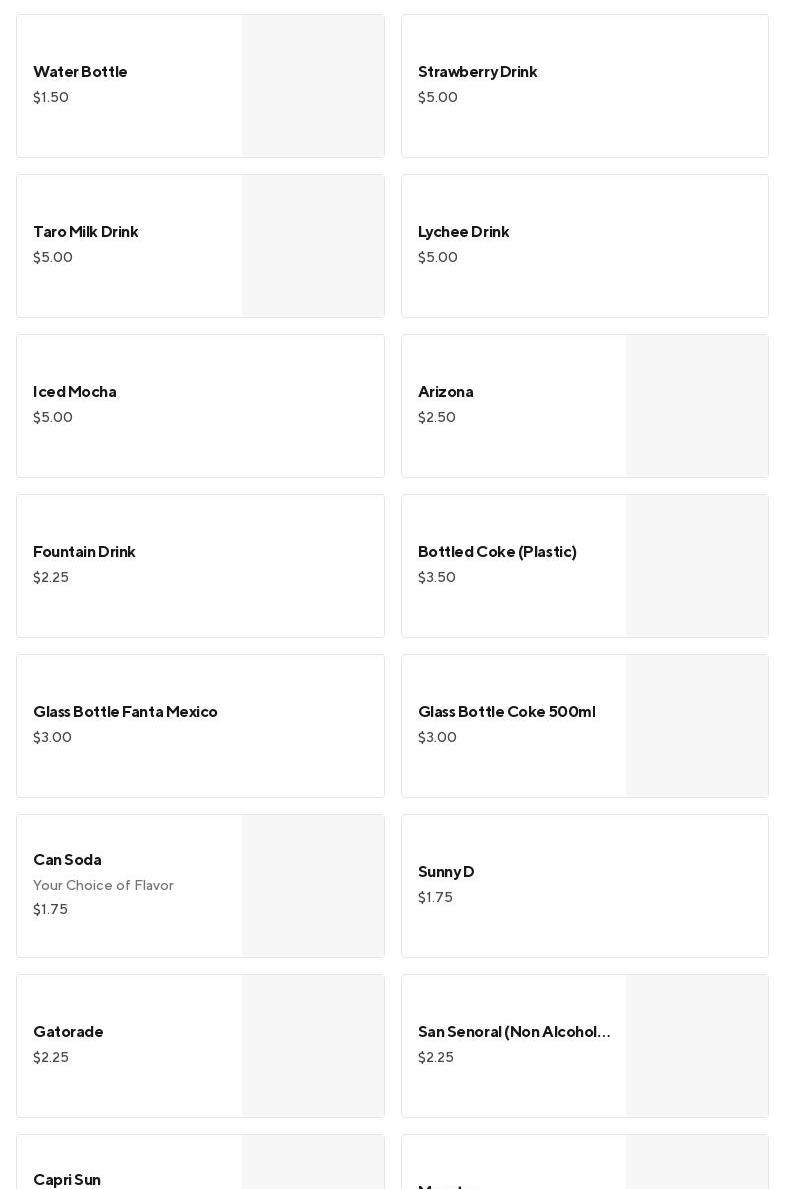Click the Arizona product image
Screen dimensions: 785x1189
697,406
